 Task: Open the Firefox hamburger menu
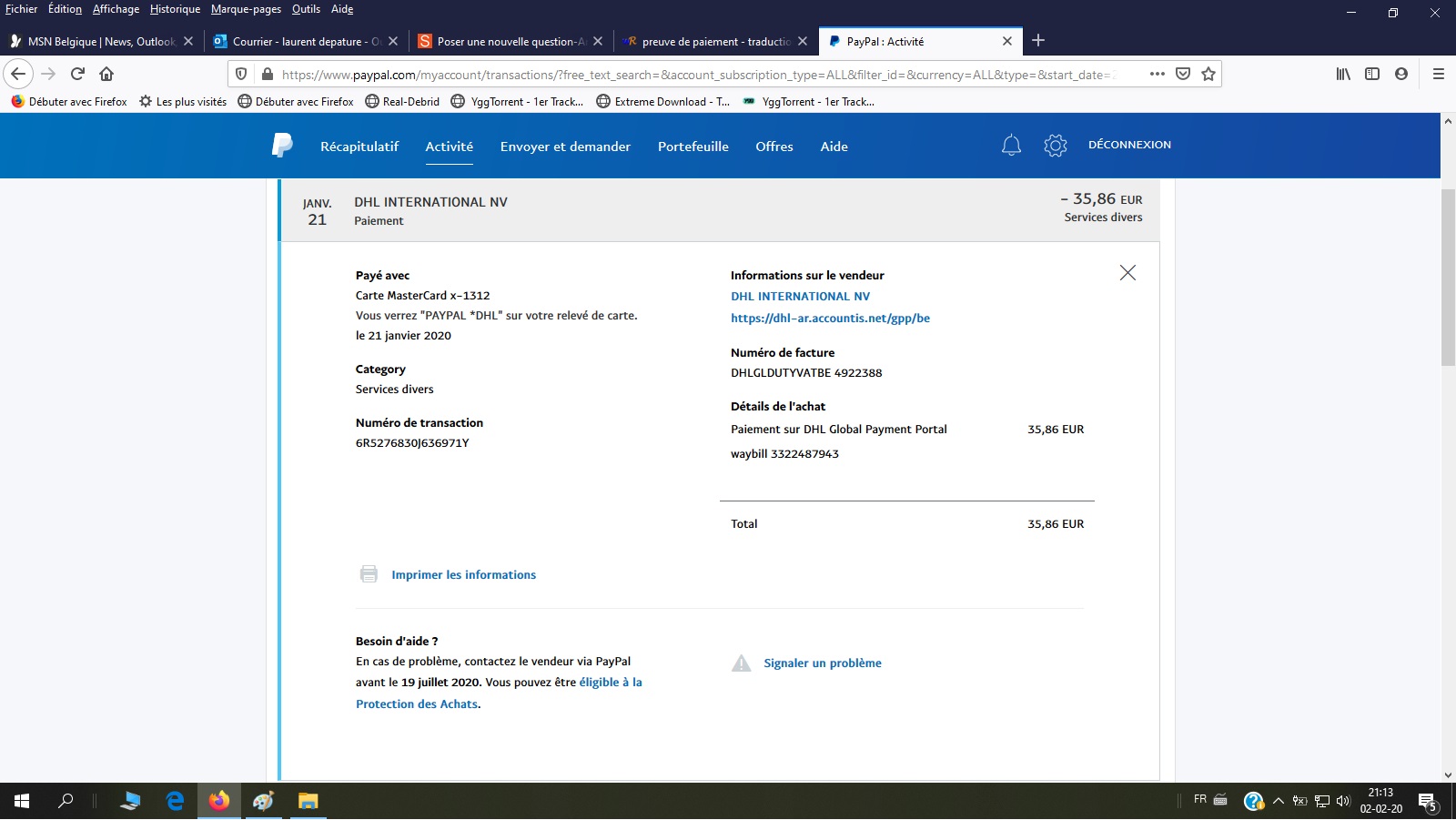pos(1439,74)
